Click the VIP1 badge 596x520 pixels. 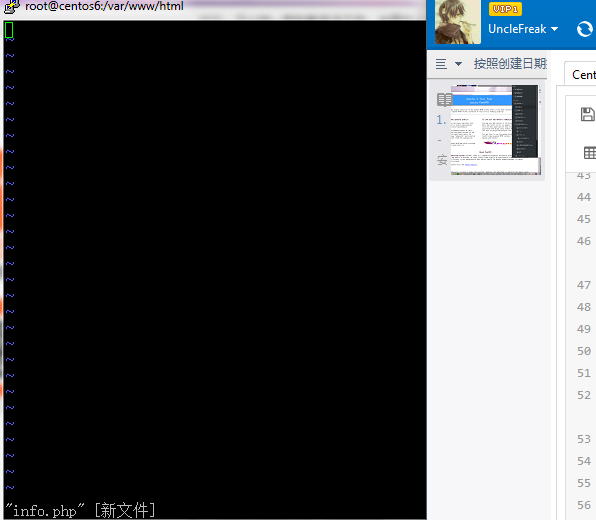click(505, 9)
